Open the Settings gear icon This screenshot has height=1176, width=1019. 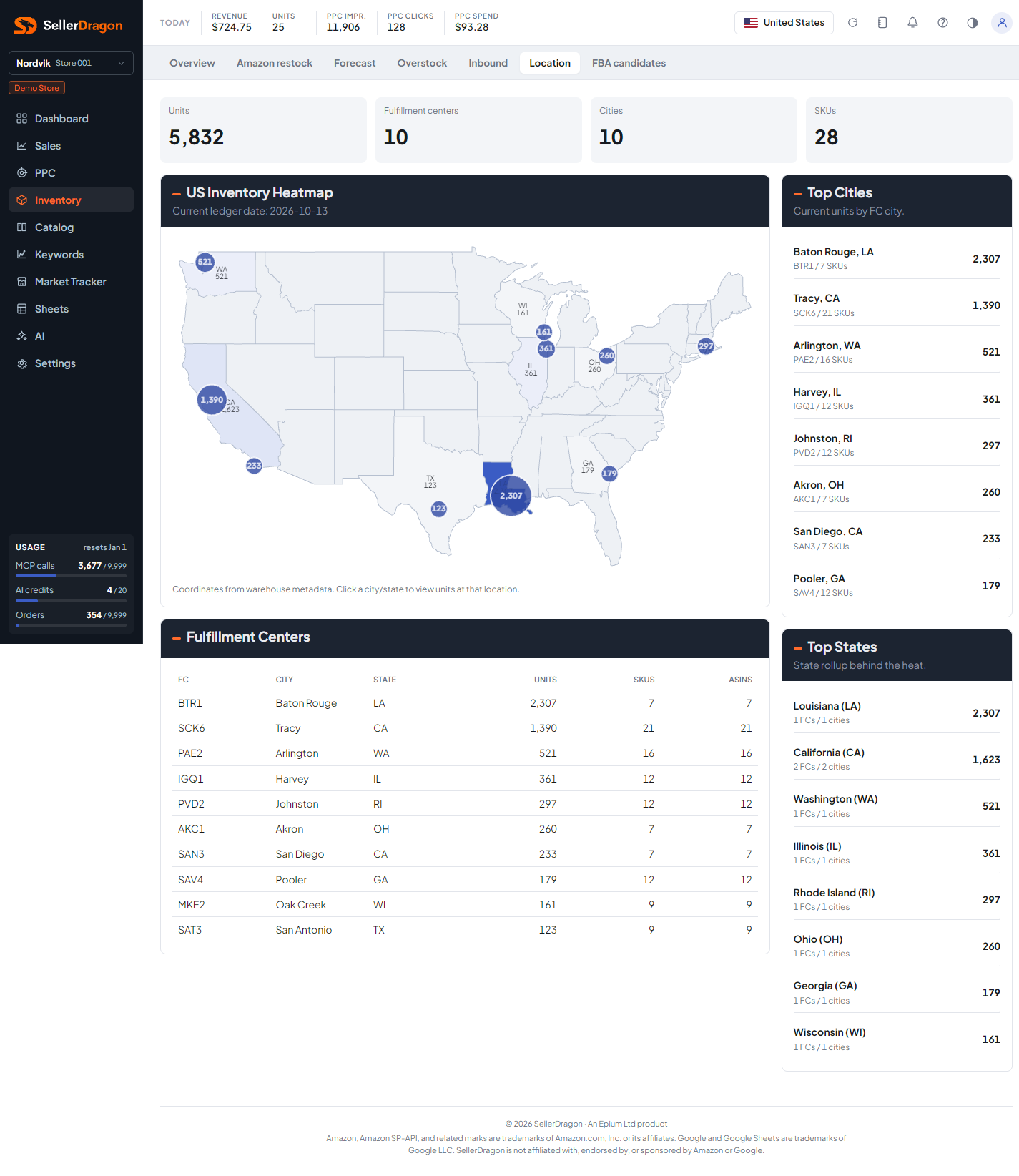click(x=22, y=363)
